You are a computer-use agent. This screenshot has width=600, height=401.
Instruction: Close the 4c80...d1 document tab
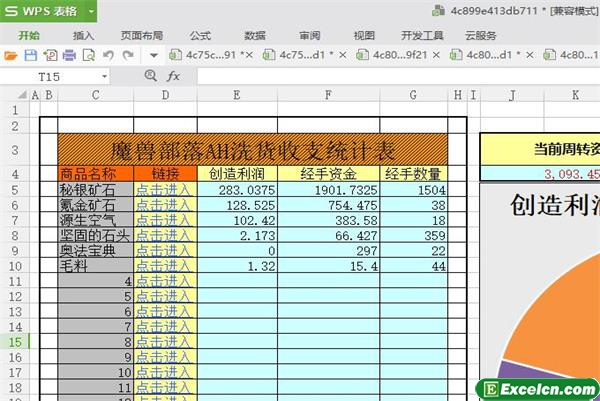[530, 55]
